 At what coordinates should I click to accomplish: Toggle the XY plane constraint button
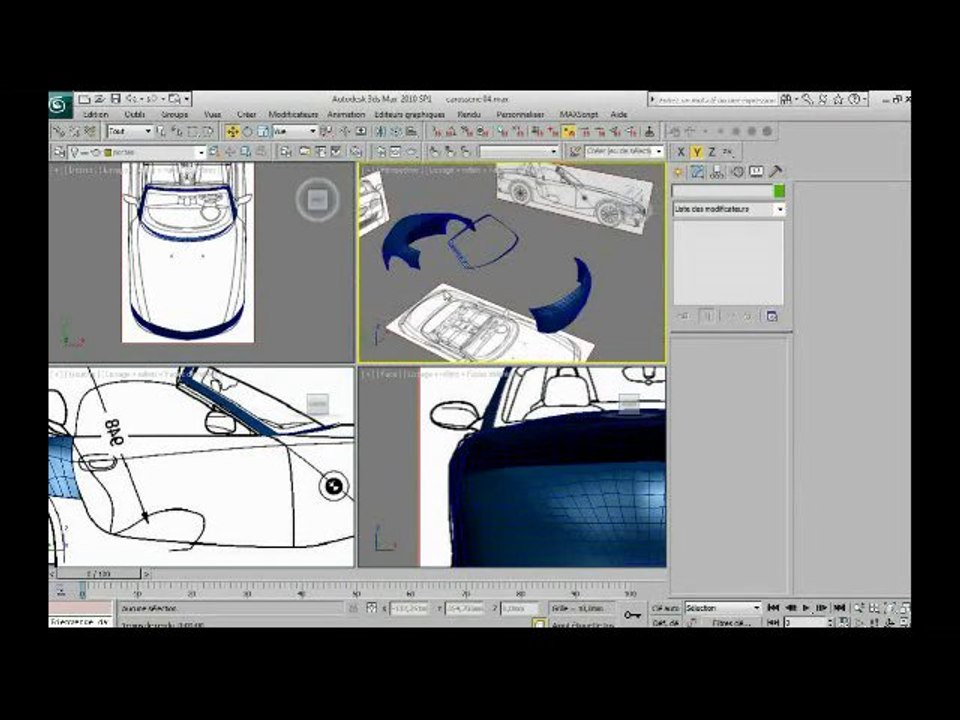pos(728,152)
